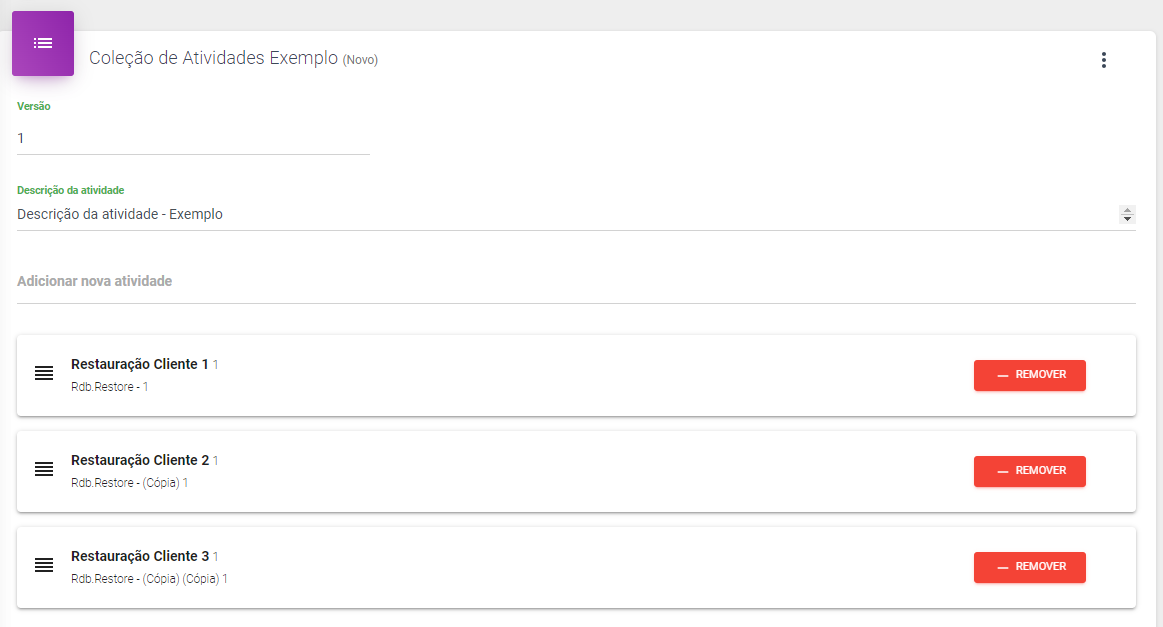Open the Adicionar nova atividade field
The image size is (1163, 627).
coord(575,282)
